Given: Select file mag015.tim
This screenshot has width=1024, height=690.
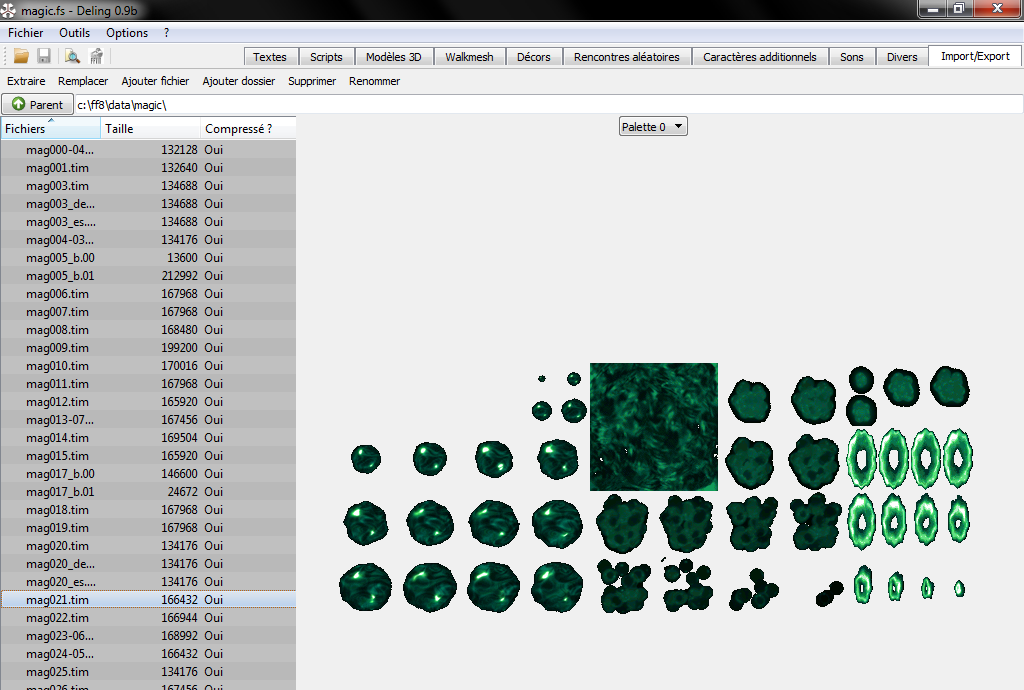Looking at the screenshot, I should pos(148,456).
